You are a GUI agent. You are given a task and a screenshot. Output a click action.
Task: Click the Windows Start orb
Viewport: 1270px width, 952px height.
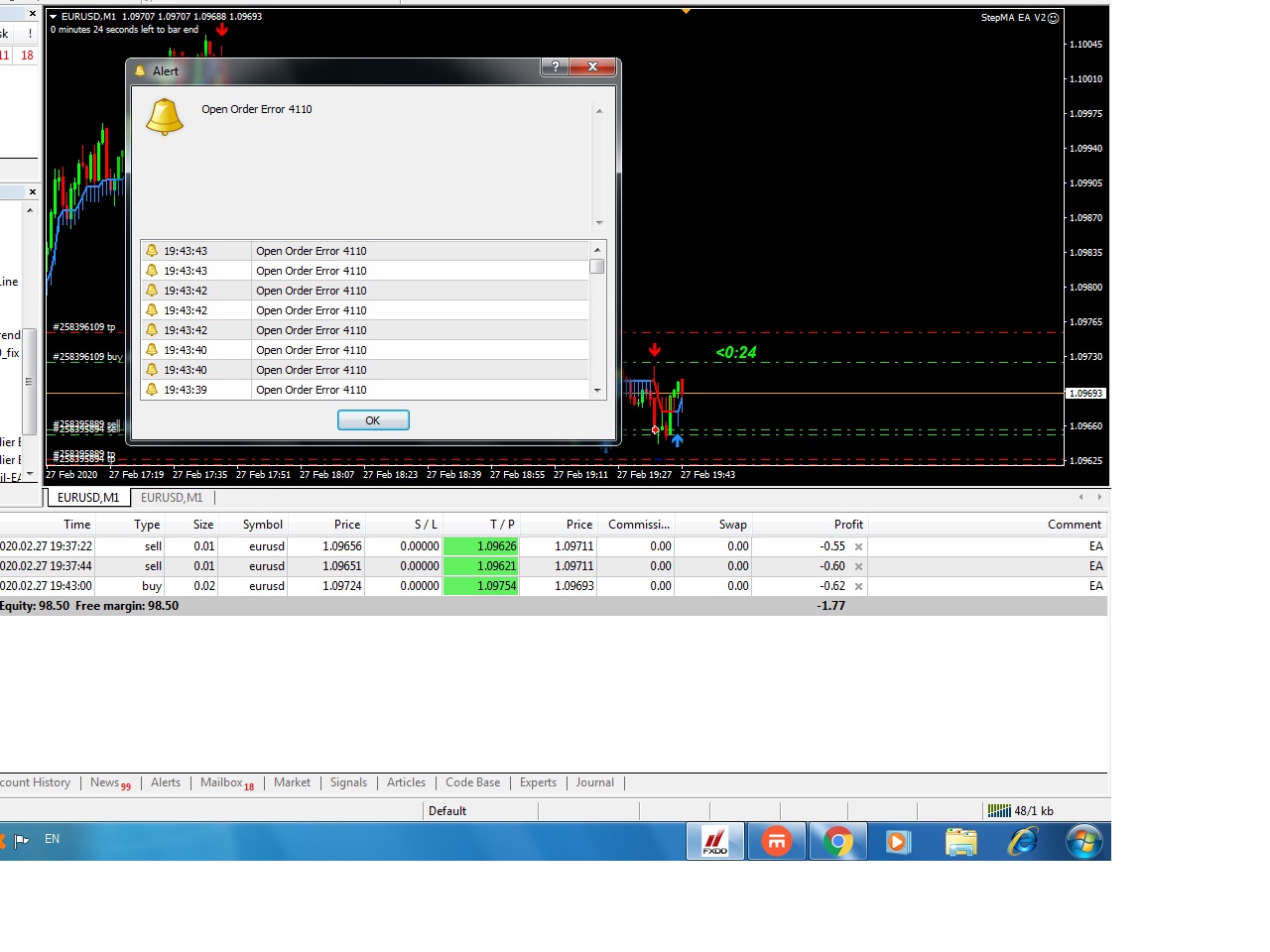point(1083,842)
